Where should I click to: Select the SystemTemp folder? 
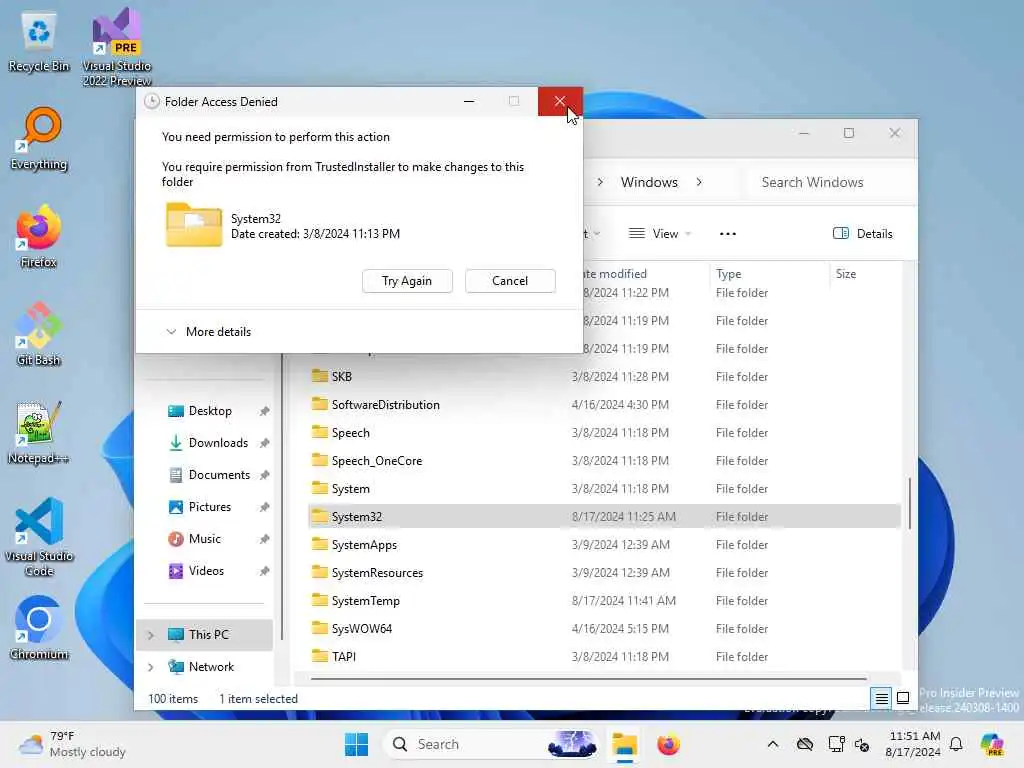pyautogui.click(x=604, y=601)
